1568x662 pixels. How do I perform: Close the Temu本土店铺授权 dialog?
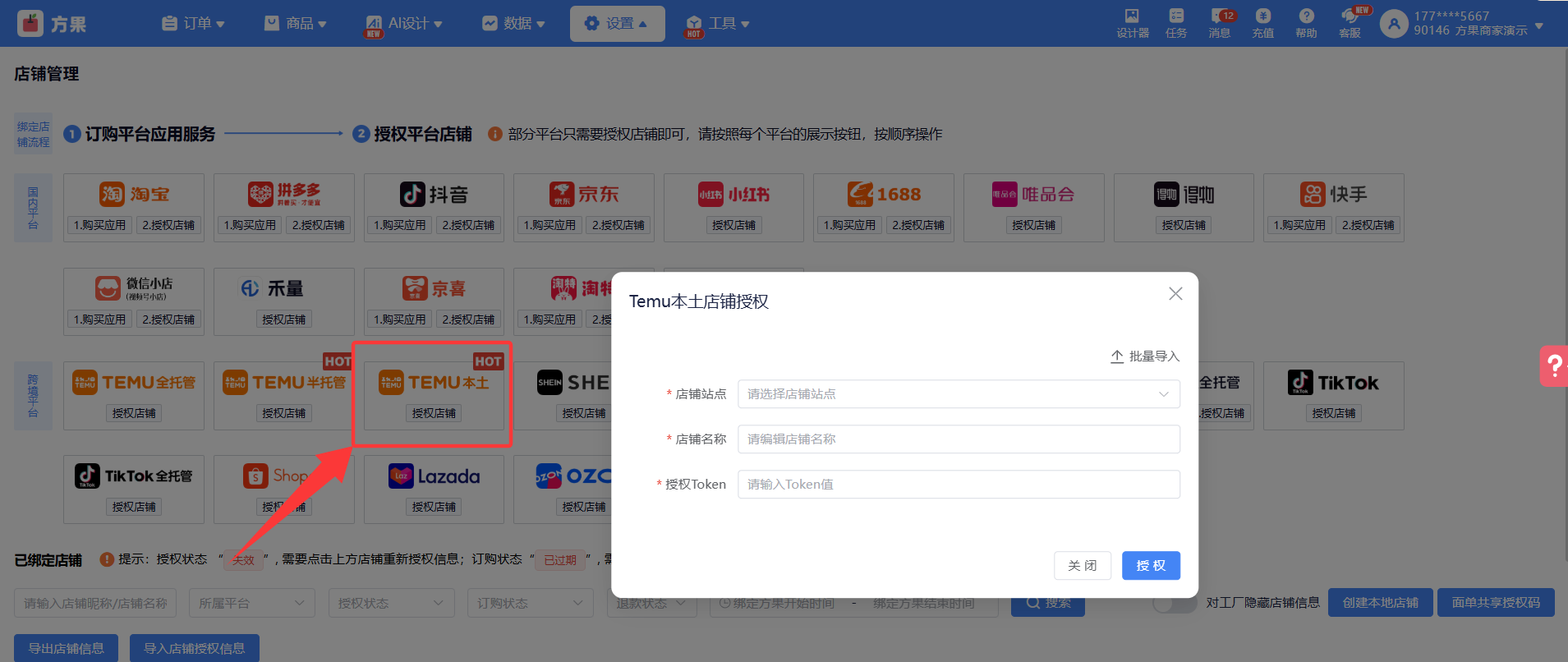point(1175,293)
